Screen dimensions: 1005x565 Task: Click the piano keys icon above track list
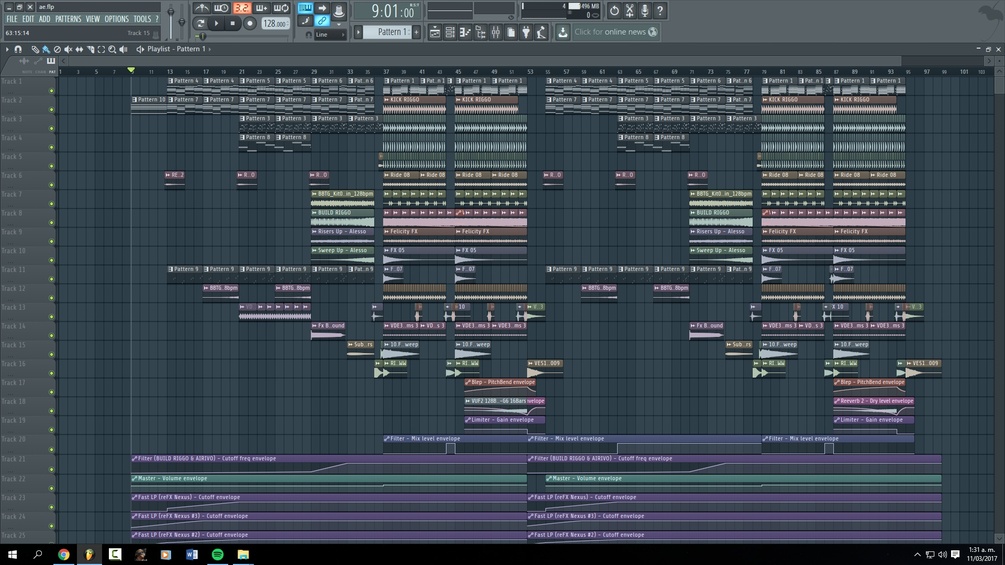tap(51, 61)
